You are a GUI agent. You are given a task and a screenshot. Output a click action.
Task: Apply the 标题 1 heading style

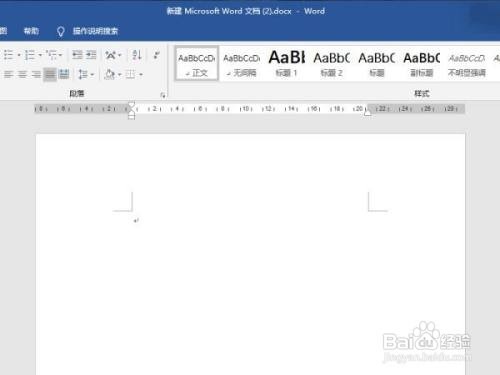coord(287,64)
